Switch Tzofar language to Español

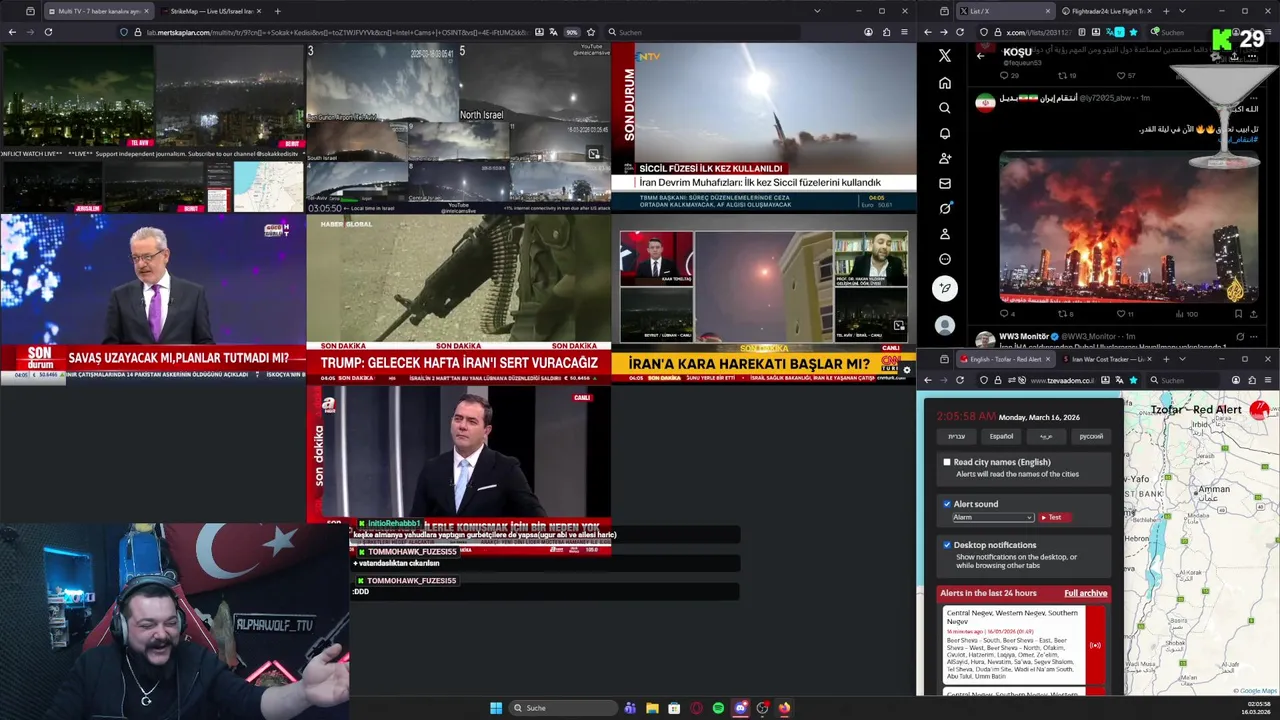coord(1001,436)
